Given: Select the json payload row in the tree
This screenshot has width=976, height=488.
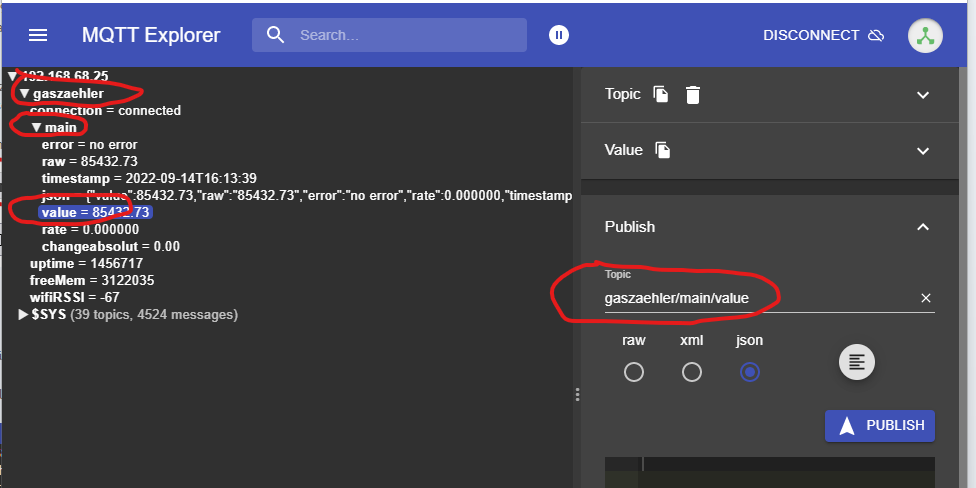Looking at the screenshot, I should [x=306, y=196].
